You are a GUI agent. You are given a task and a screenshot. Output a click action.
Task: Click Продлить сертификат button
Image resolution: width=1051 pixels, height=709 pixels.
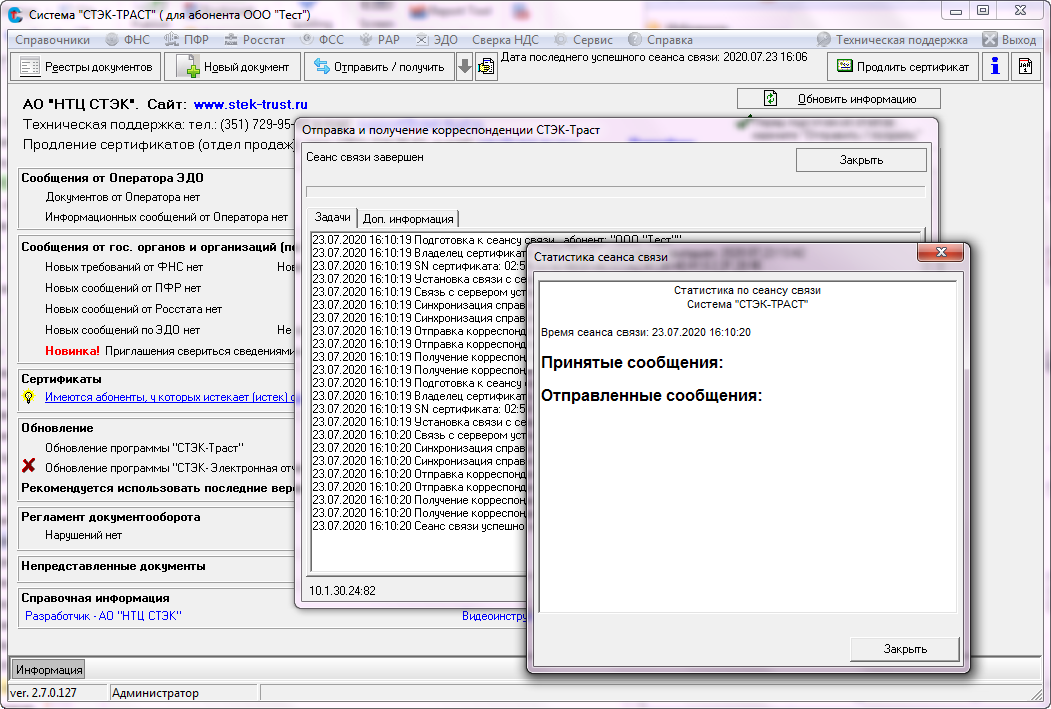coord(903,67)
